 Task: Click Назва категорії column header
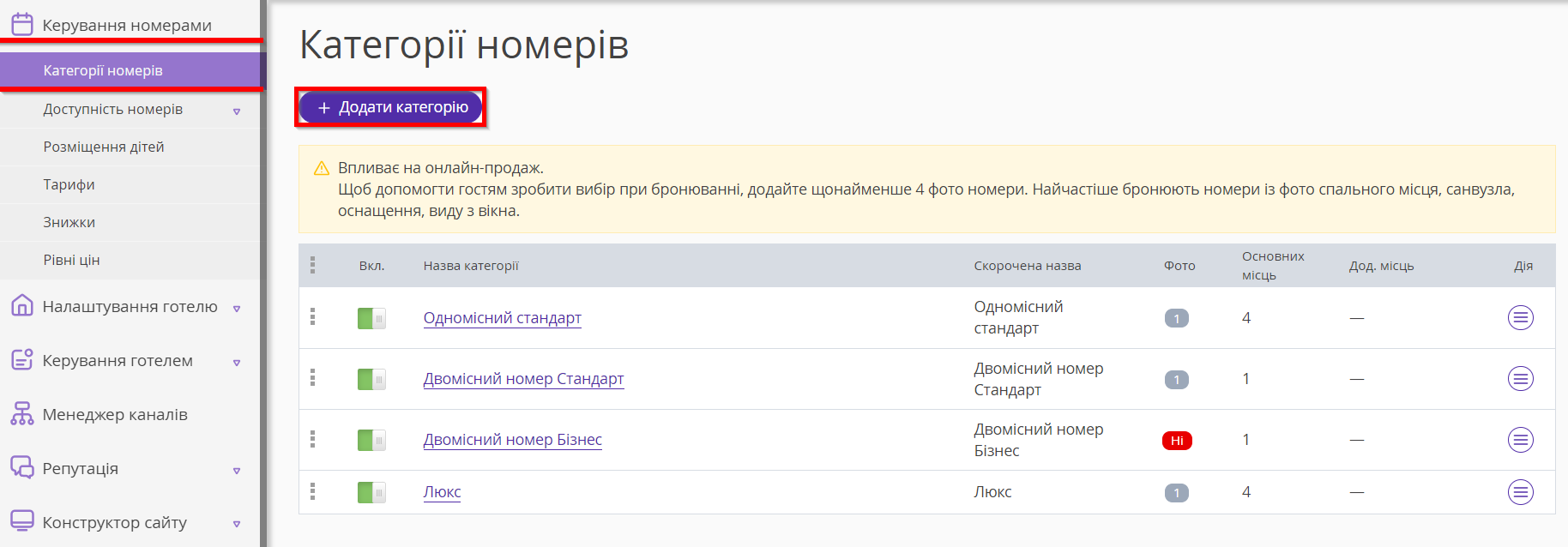[471, 266]
